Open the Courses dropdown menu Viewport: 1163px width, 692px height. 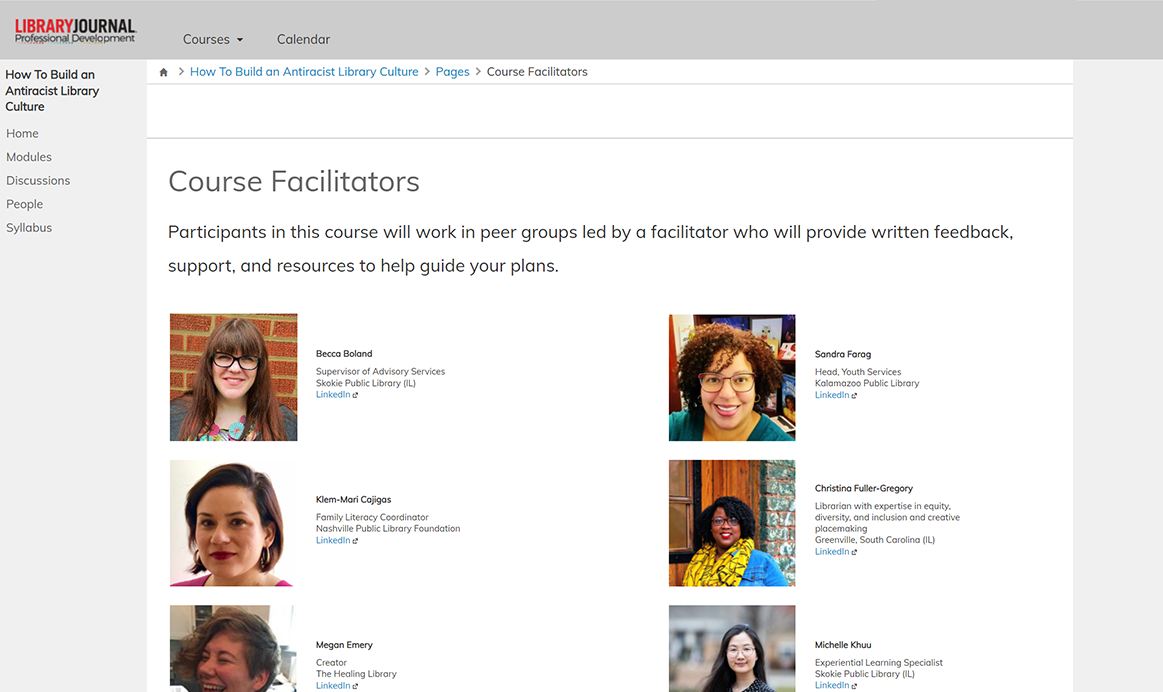tap(212, 39)
